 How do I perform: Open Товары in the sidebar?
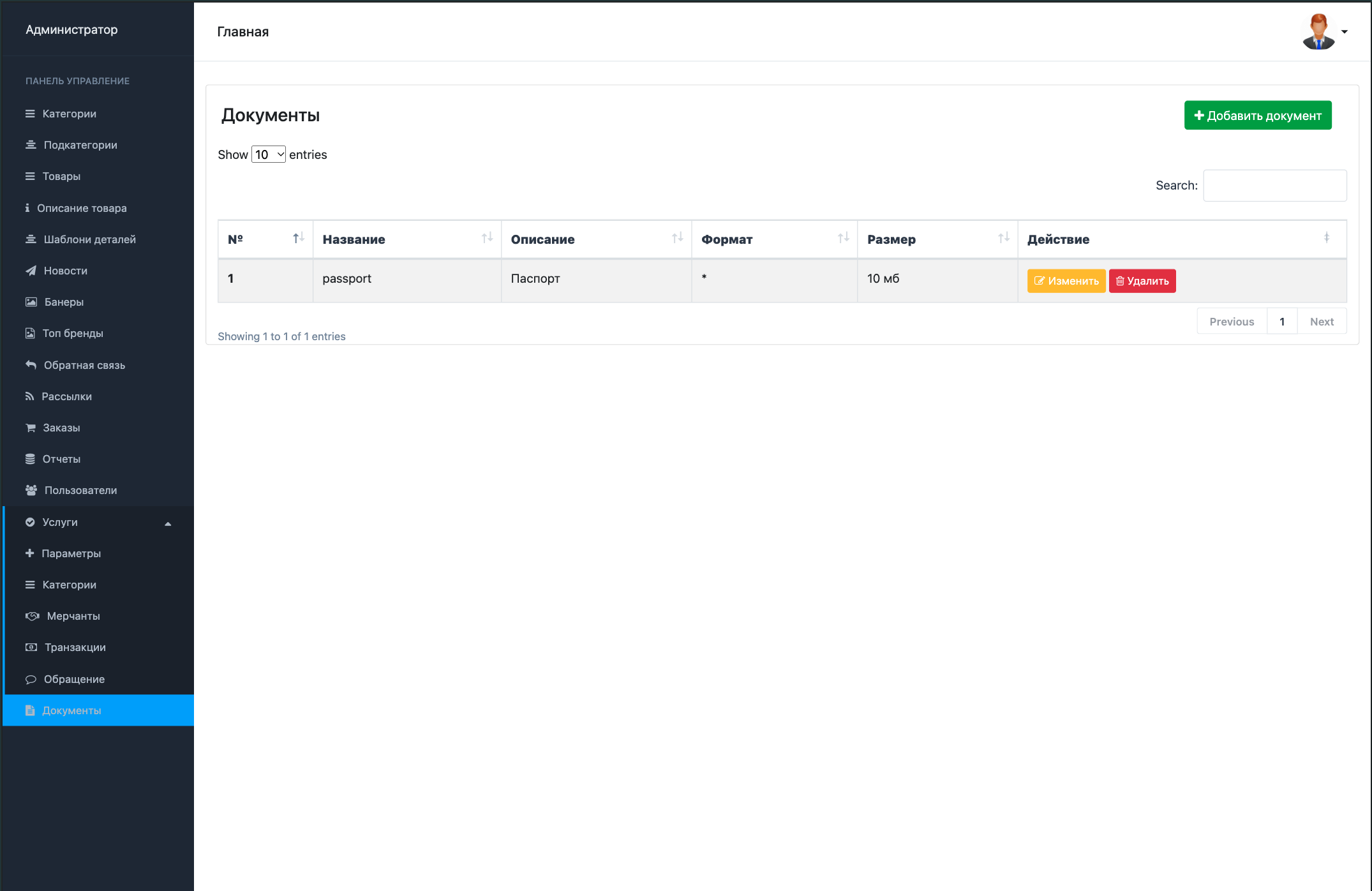pos(98,176)
